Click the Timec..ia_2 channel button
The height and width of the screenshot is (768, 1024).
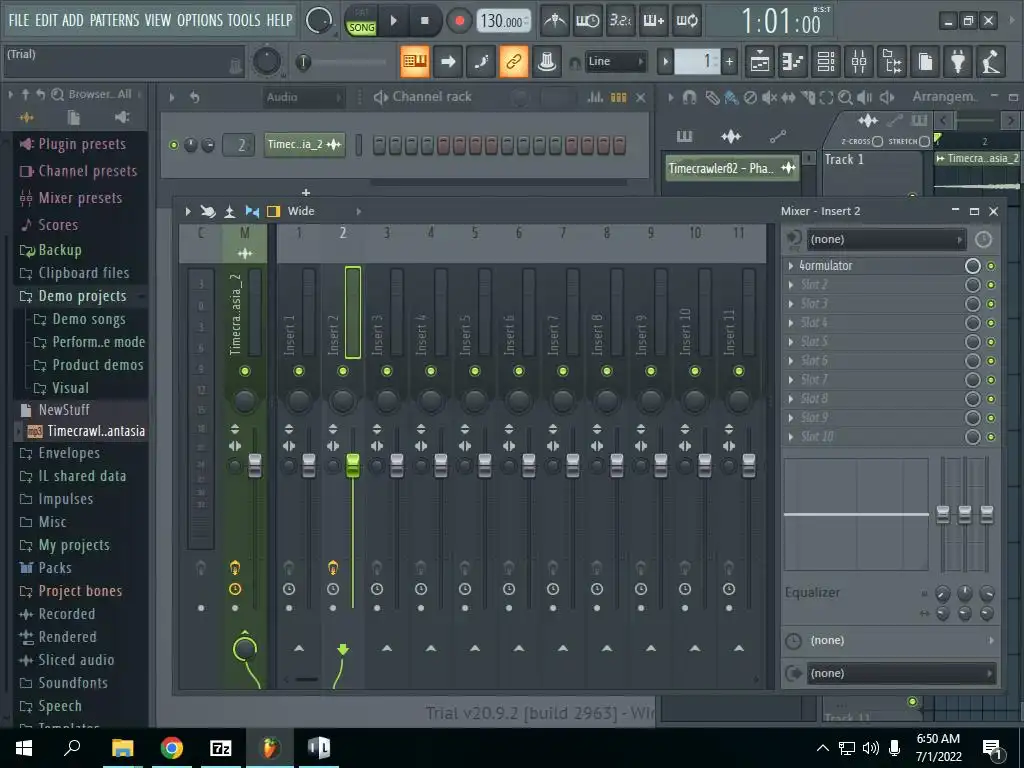[304, 144]
